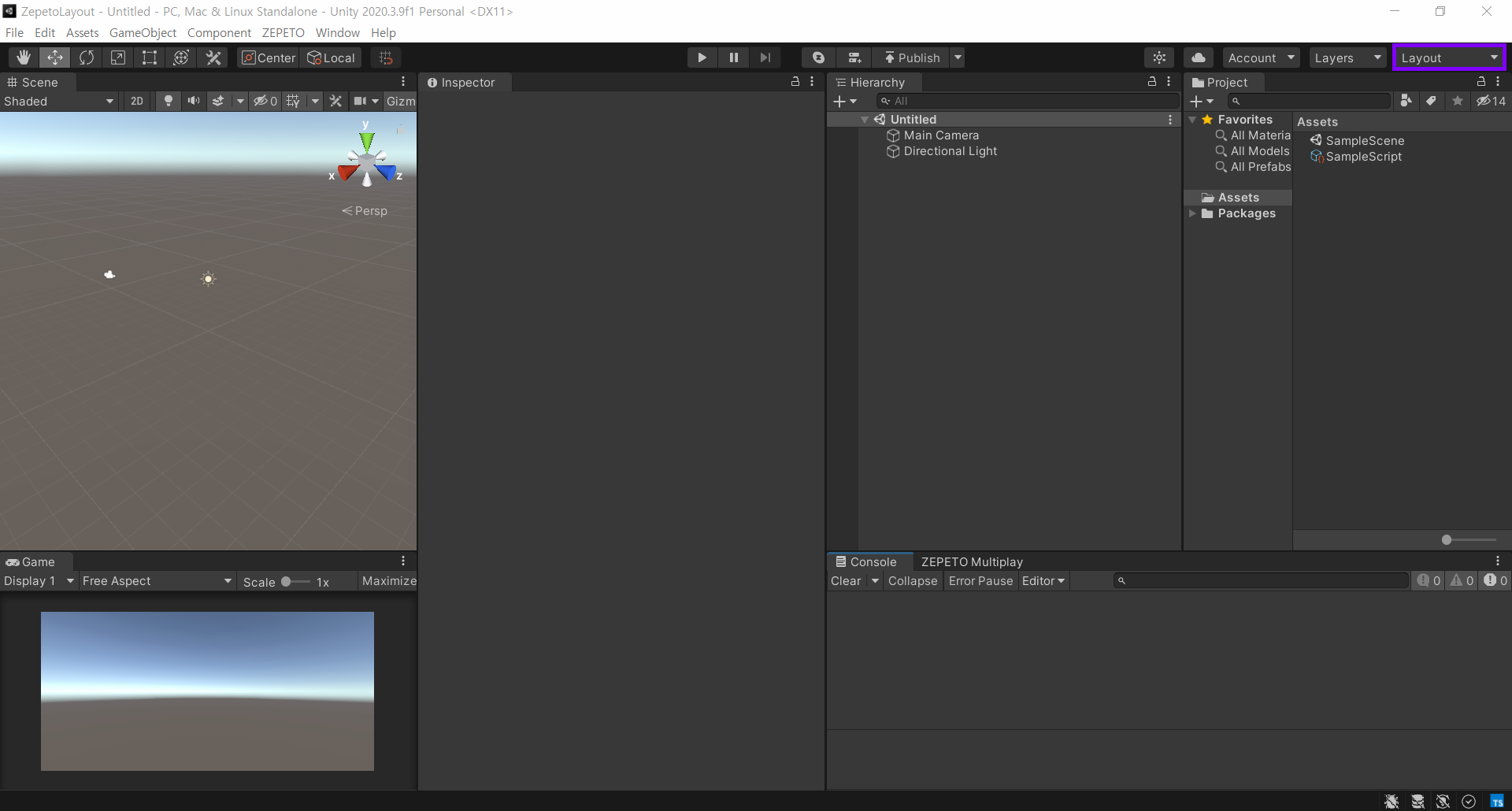Toggle scene lighting bulb icon
The width and height of the screenshot is (1512, 811).
click(x=168, y=101)
